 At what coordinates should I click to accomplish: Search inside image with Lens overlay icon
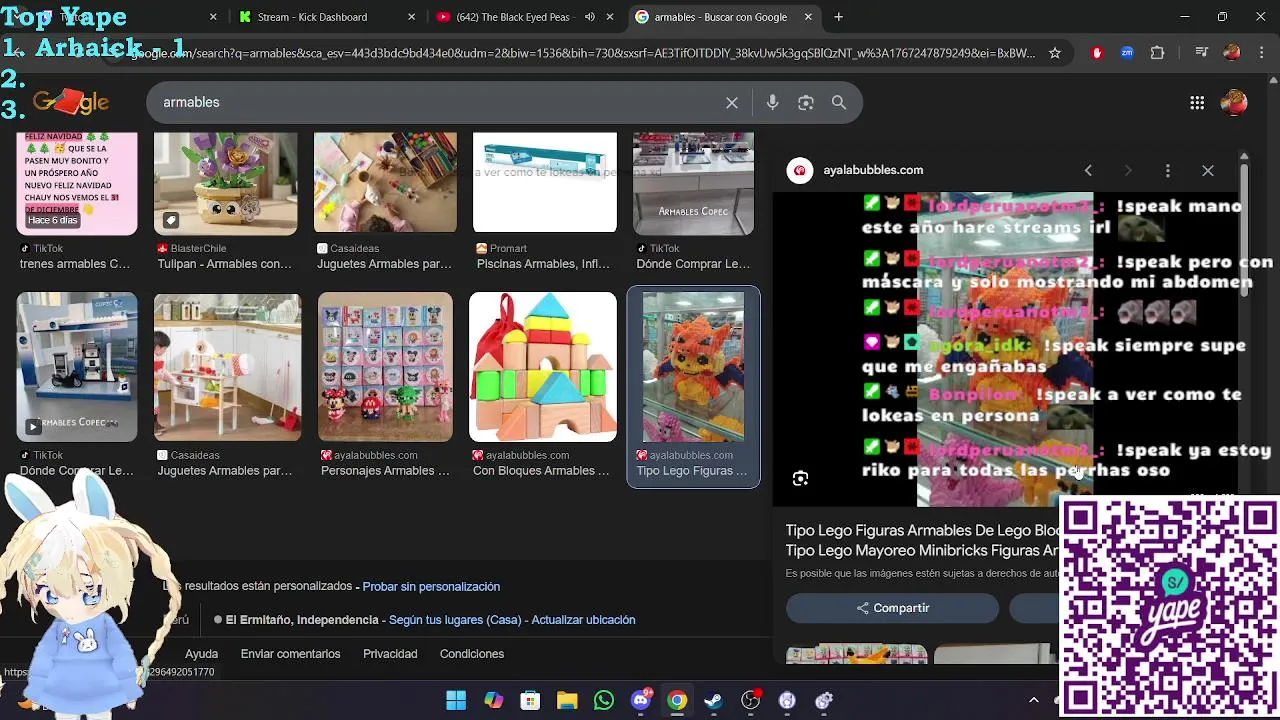(x=800, y=479)
